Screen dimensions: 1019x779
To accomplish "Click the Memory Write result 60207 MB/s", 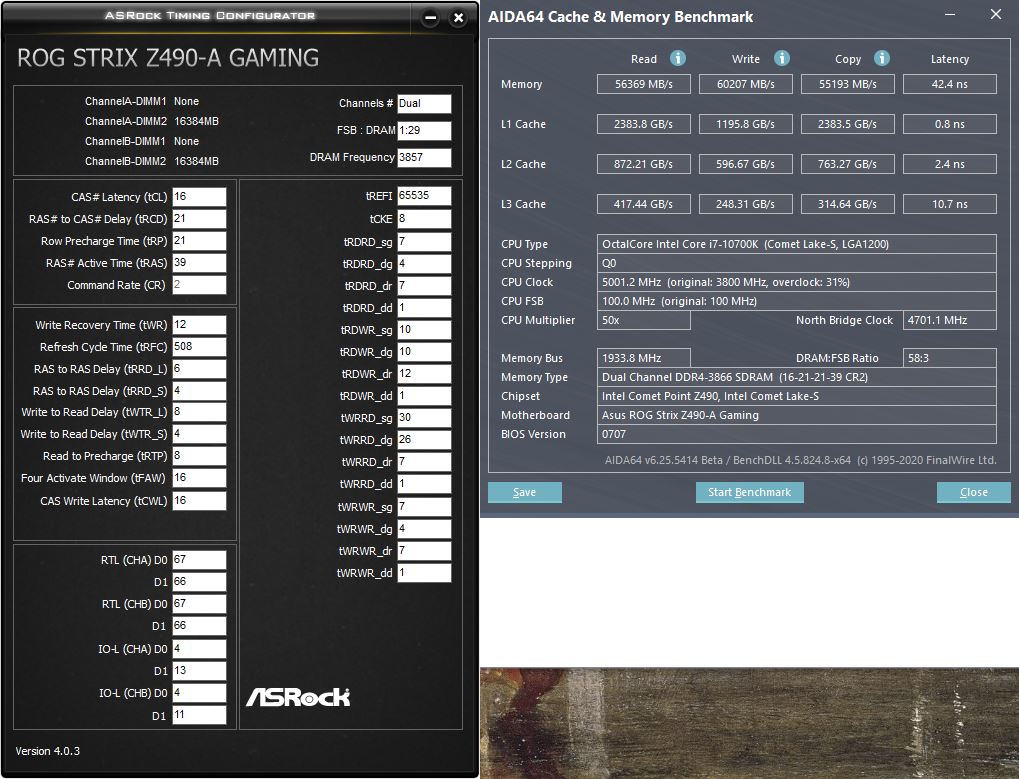I will click(x=745, y=84).
